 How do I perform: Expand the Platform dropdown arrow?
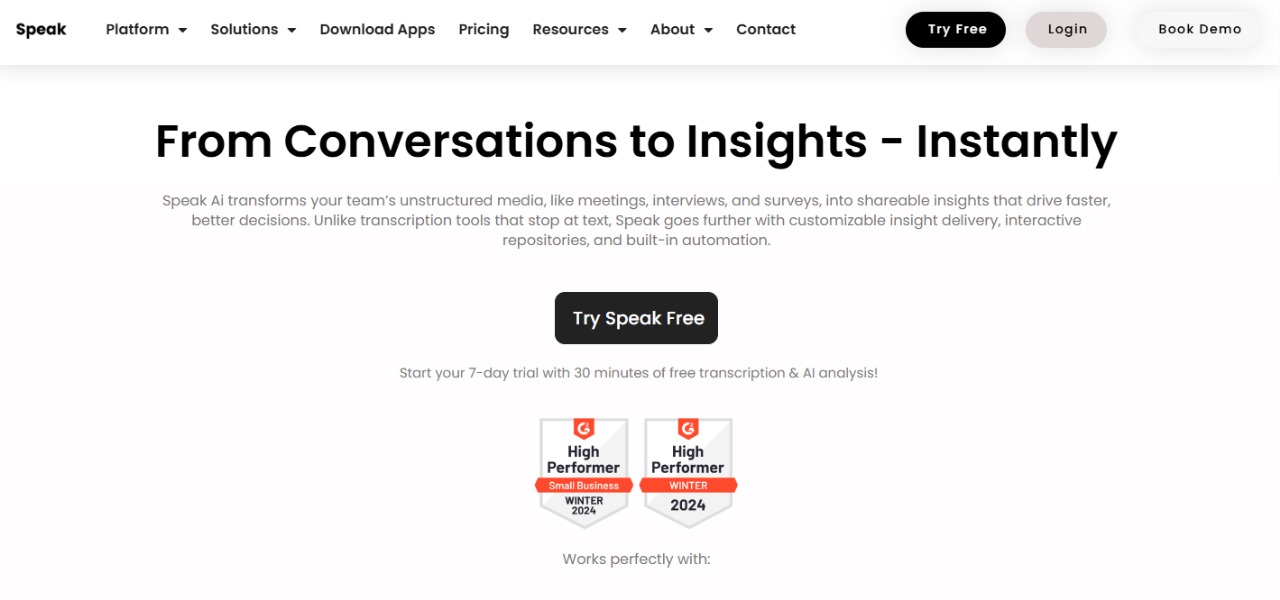(x=182, y=30)
